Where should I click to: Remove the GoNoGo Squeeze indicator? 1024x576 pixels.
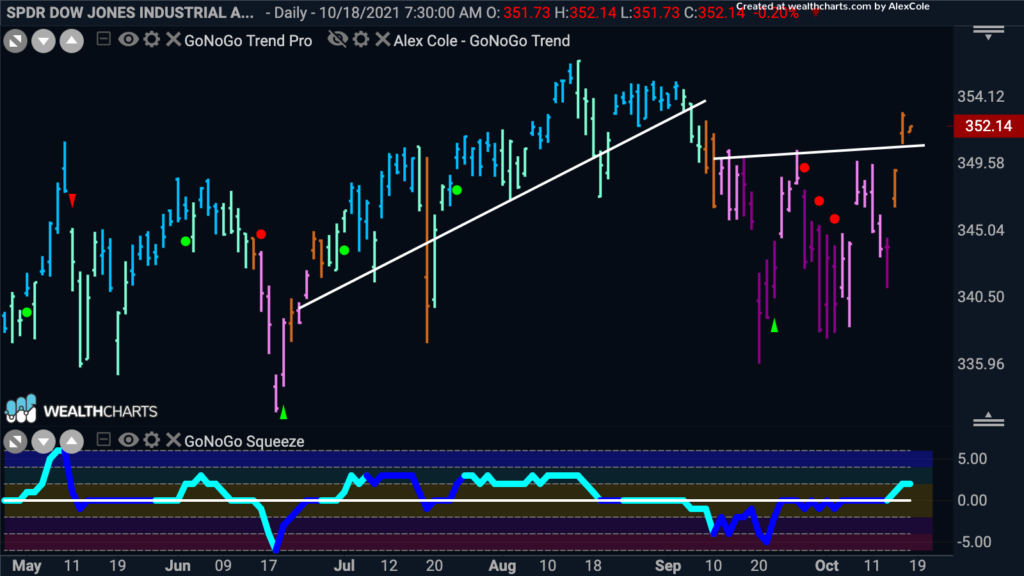pos(173,440)
